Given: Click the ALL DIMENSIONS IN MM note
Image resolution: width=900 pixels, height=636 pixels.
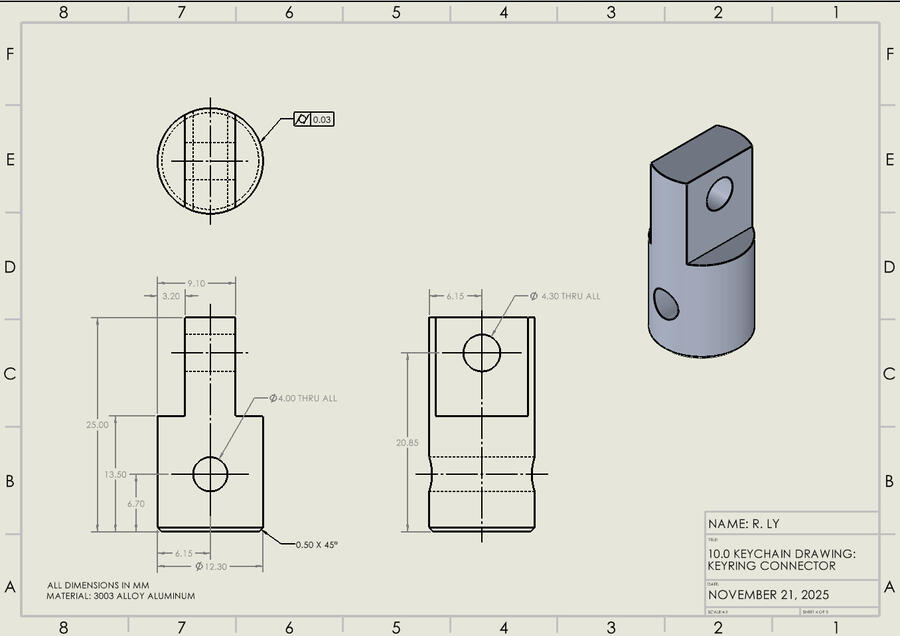Looking at the screenshot, I should click(x=101, y=585).
